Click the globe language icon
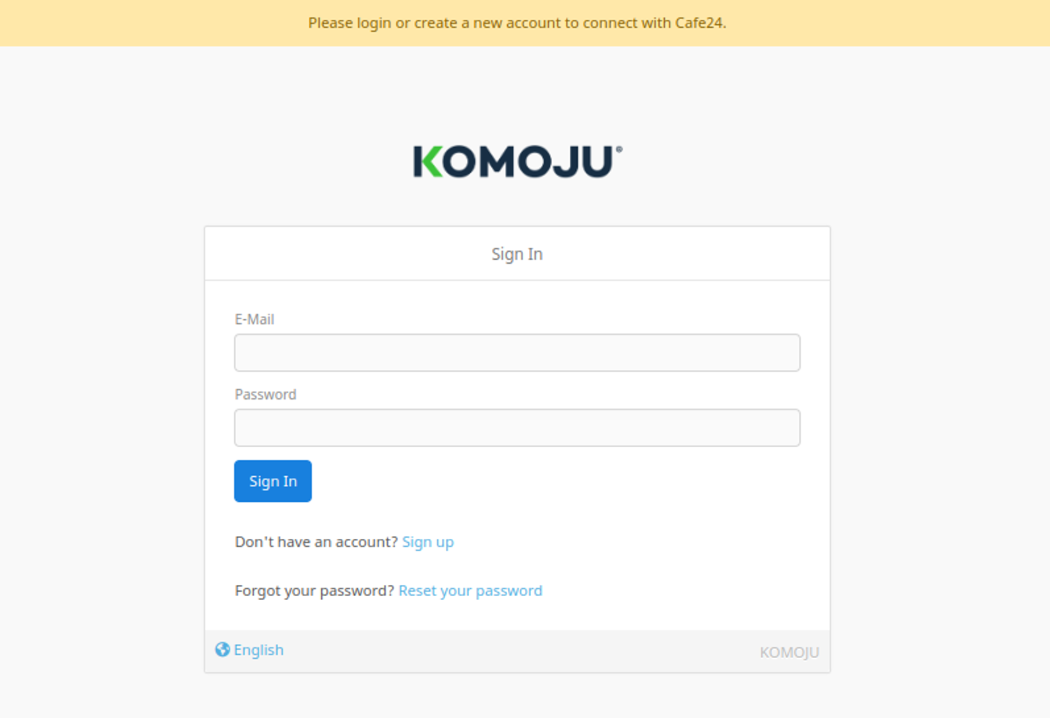This screenshot has width=1050, height=718. pyautogui.click(x=222, y=650)
